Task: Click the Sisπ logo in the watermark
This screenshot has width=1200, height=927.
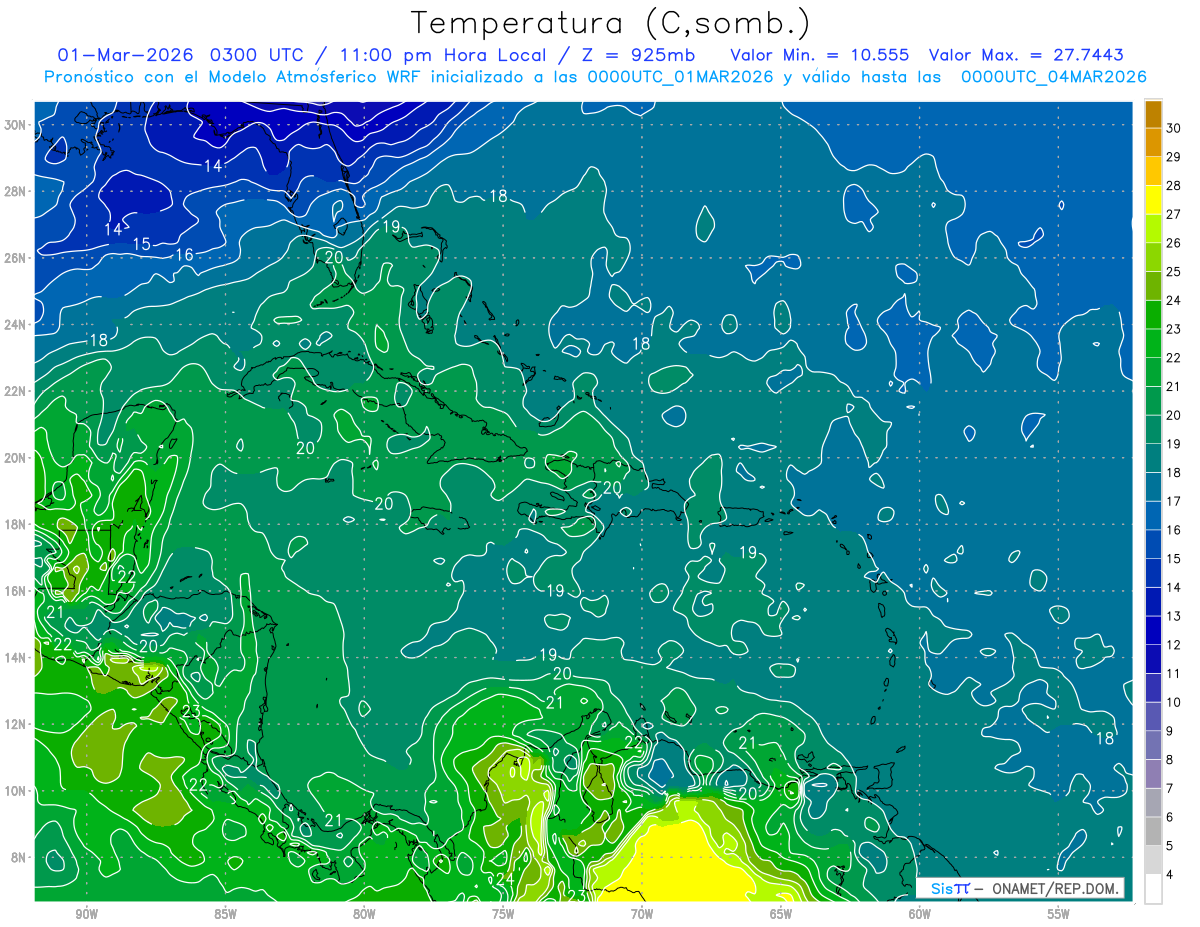Action: click(x=949, y=888)
